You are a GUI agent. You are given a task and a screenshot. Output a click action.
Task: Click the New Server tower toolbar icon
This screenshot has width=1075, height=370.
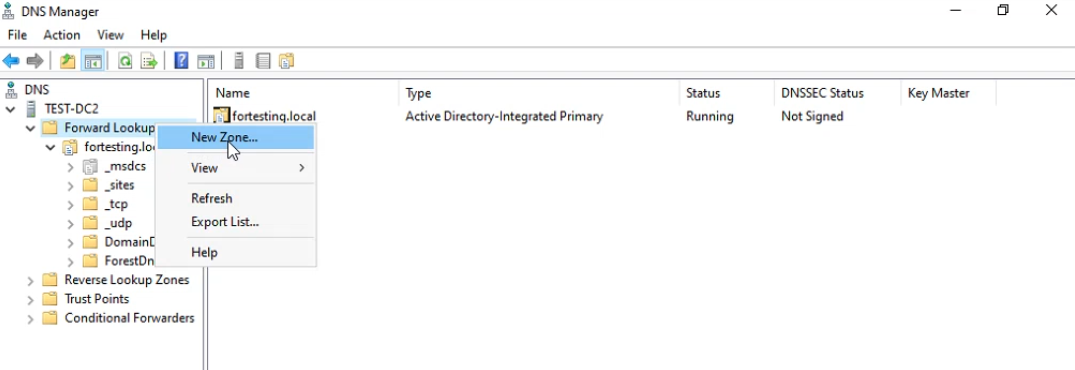[239, 61]
